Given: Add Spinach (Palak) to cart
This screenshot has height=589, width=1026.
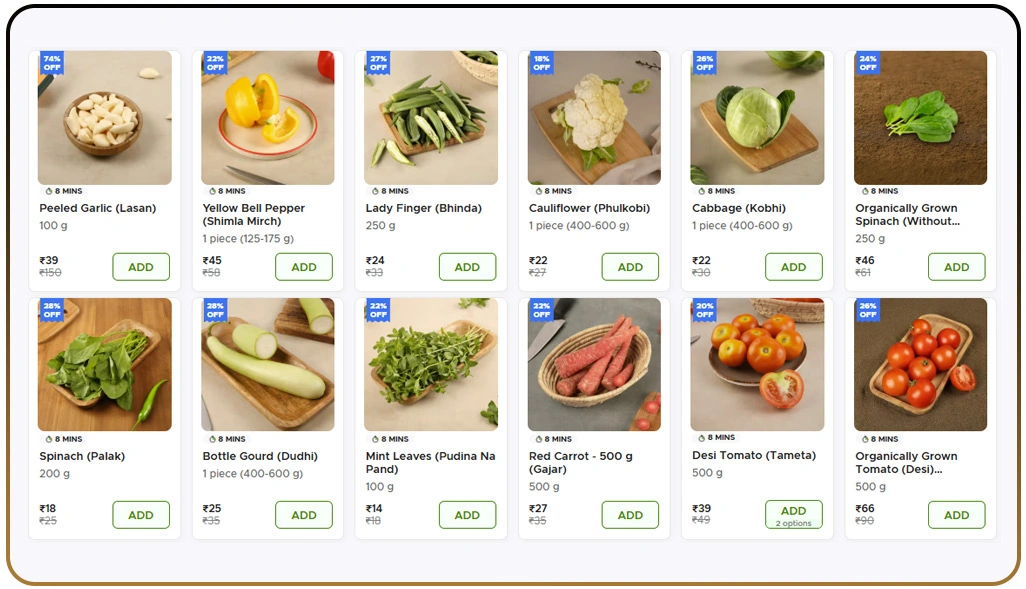Looking at the screenshot, I should [141, 515].
